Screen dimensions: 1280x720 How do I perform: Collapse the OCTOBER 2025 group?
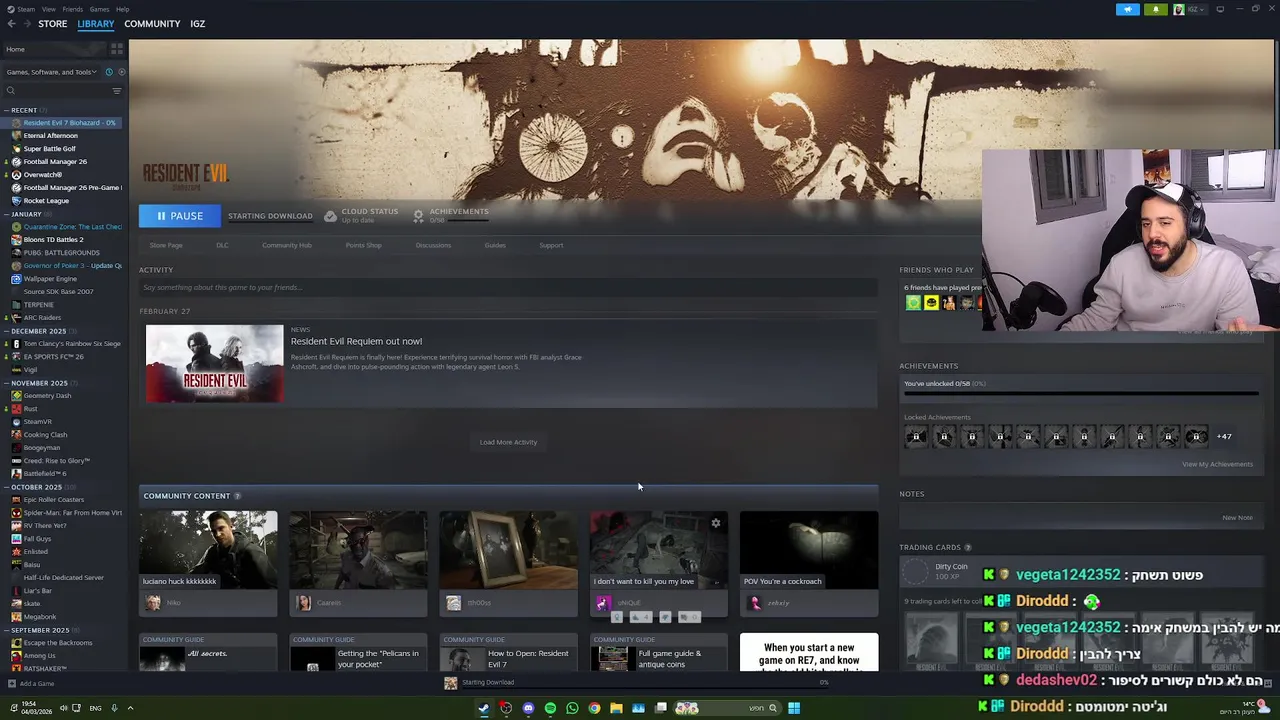(x=6, y=487)
